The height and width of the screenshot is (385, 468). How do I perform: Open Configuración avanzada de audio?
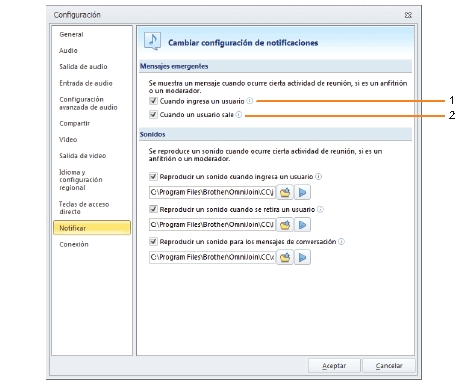[x=88, y=103]
